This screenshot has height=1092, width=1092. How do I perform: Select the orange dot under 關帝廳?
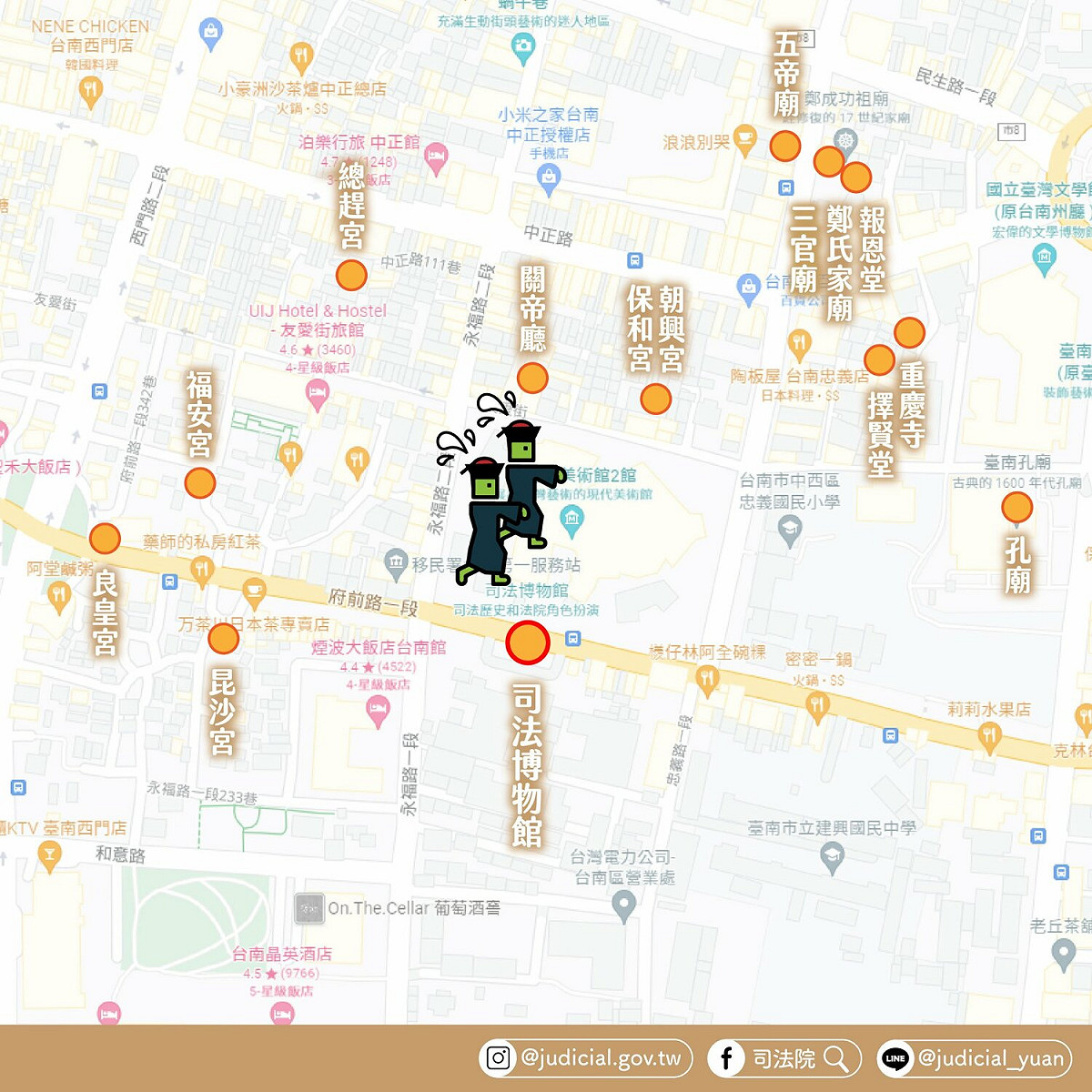tap(532, 378)
